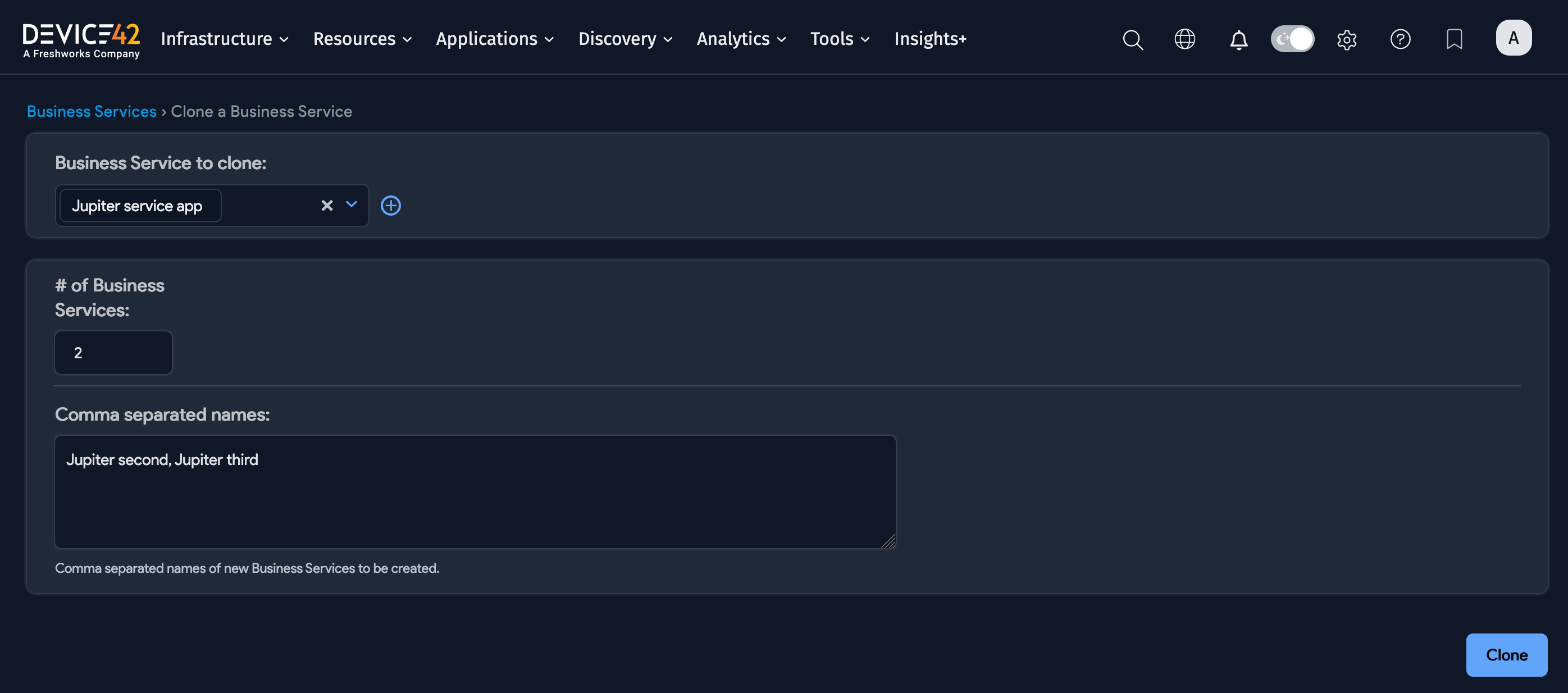This screenshot has height=693, width=1568.
Task: Open the Analytics menu
Action: (x=741, y=39)
